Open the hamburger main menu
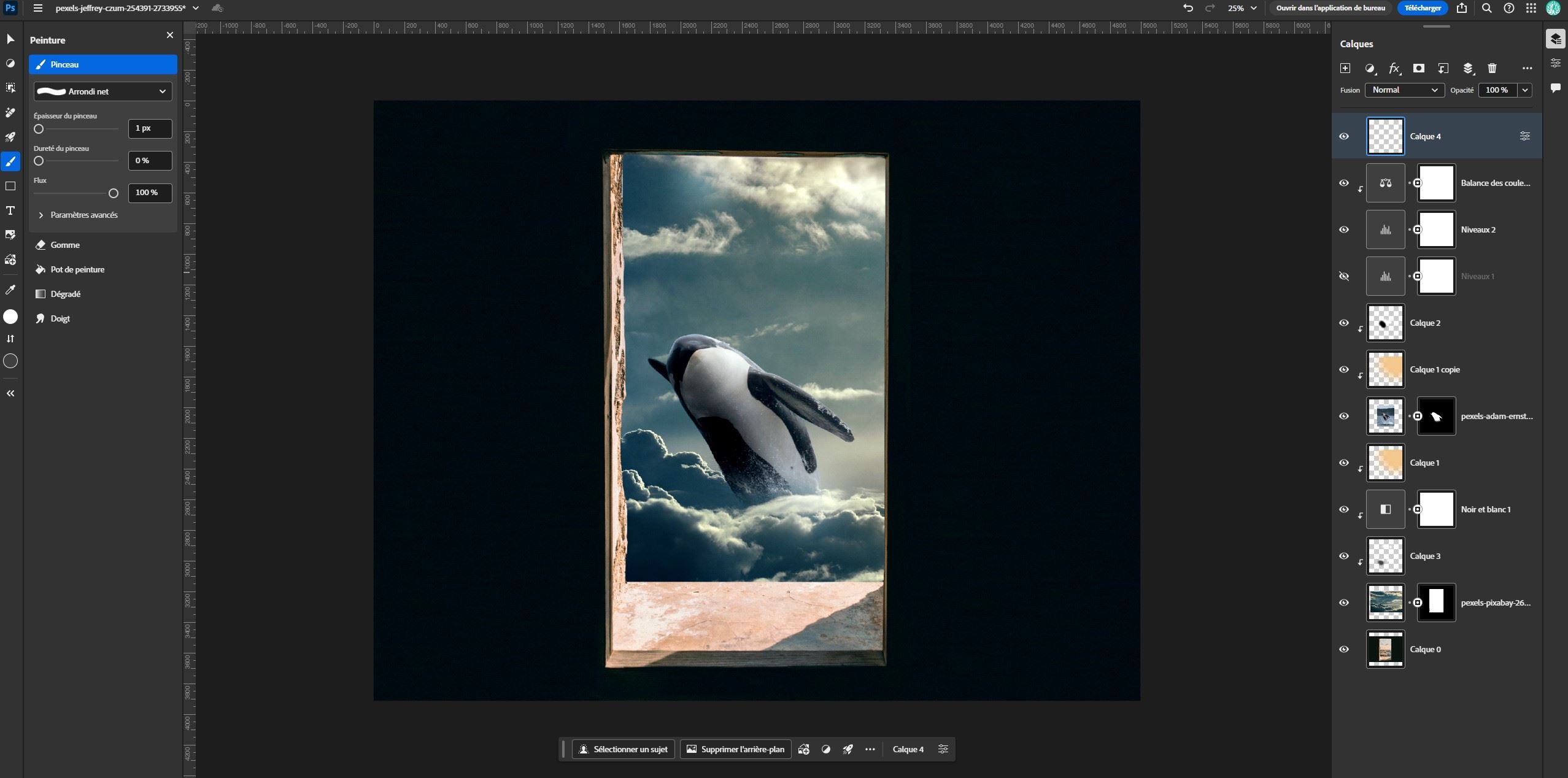Screen dimensions: 1568x778 (x=38, y=8)
